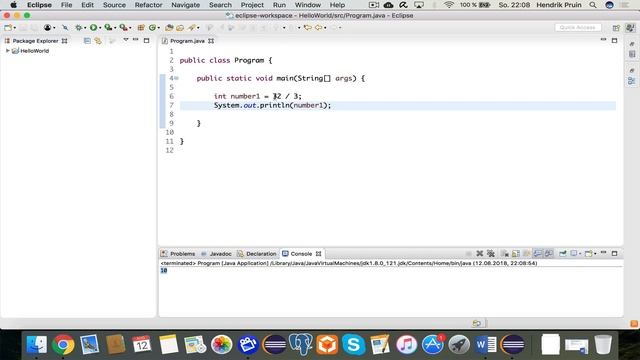Click the New Java Class icon

coord(152,28)
